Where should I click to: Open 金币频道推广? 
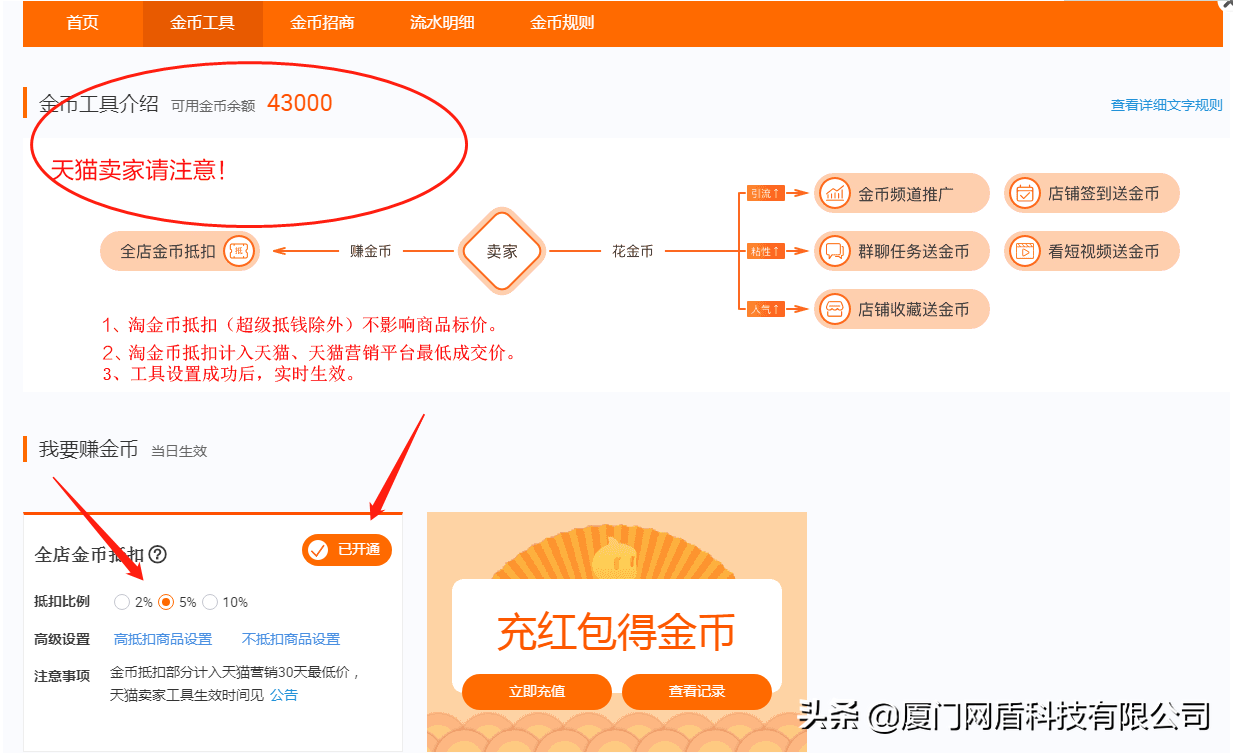(x=902, y=193)
